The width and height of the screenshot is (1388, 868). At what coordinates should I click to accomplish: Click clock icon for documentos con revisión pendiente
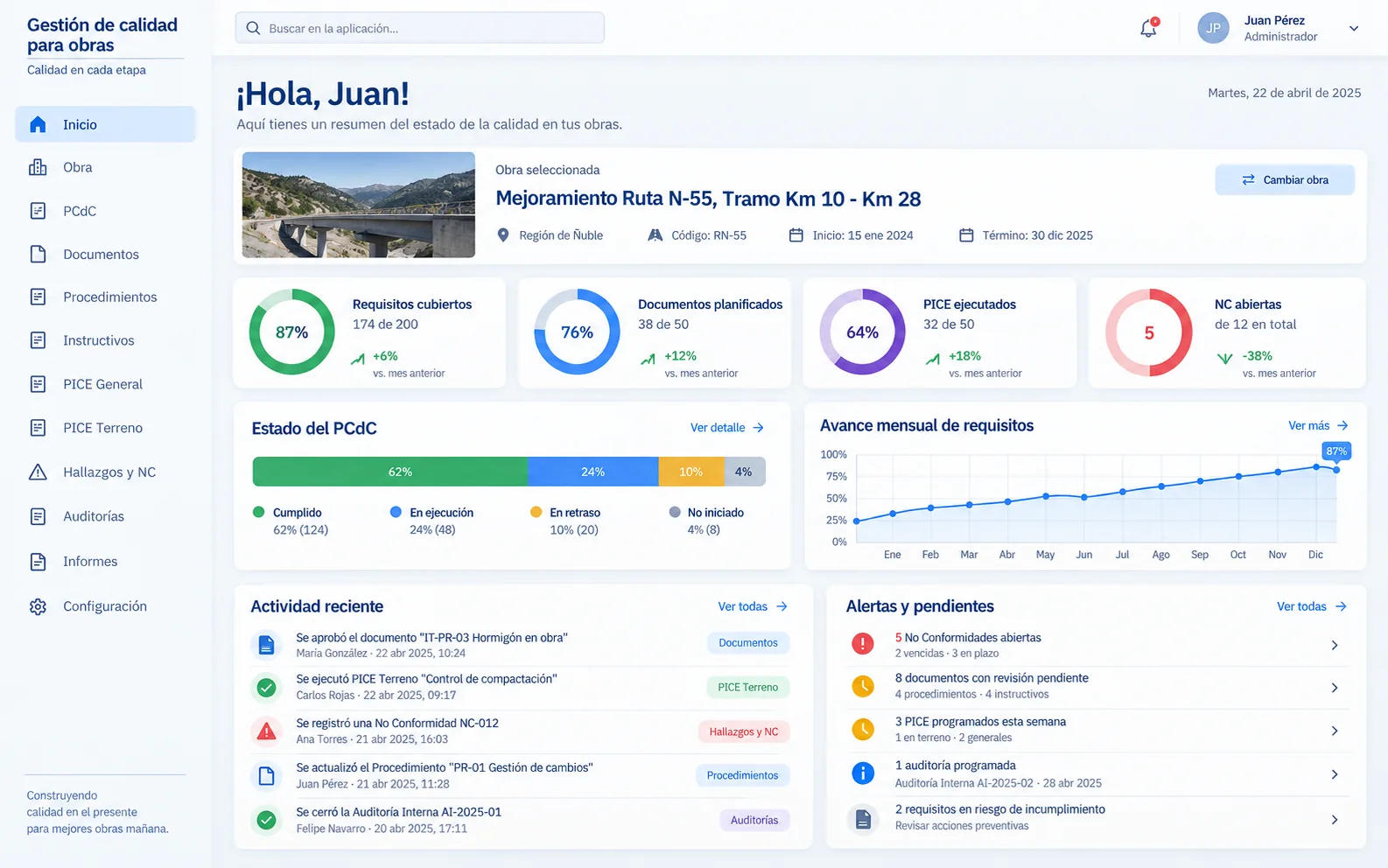tap(863, 686)
